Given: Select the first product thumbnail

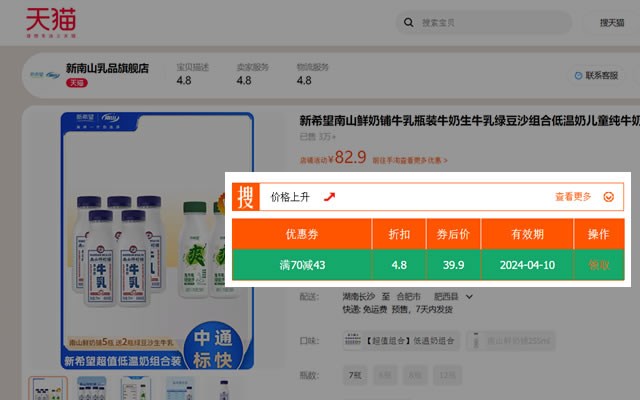Looking at the screenshot, I should [x=48, y=389].
